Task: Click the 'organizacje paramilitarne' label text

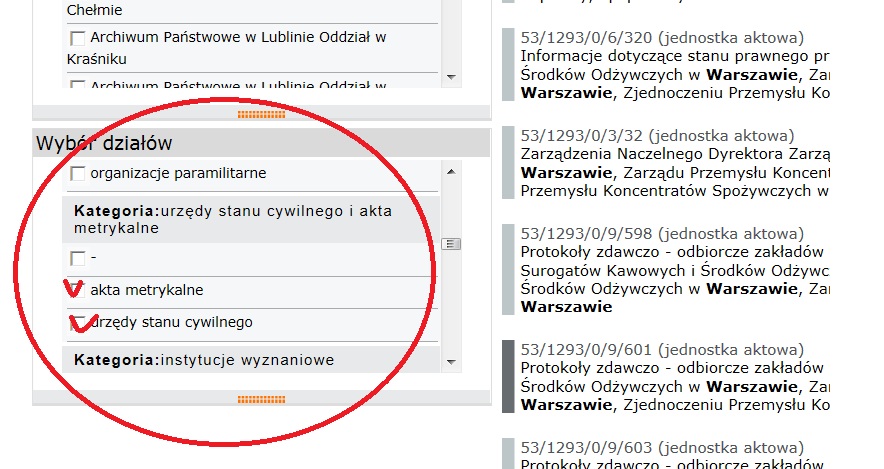Action: click(178, 173)
